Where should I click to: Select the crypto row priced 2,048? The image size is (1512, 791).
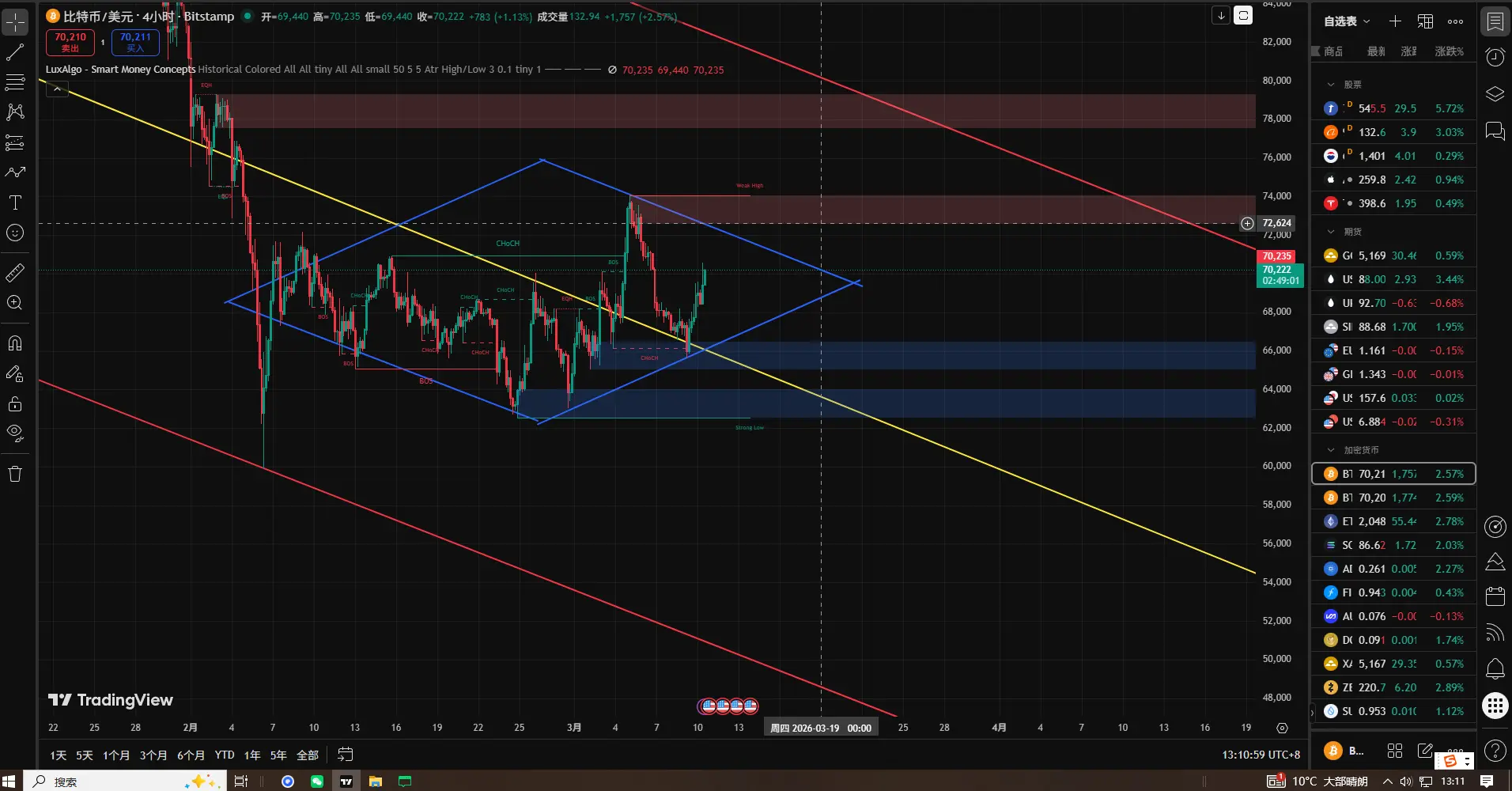1393,521
